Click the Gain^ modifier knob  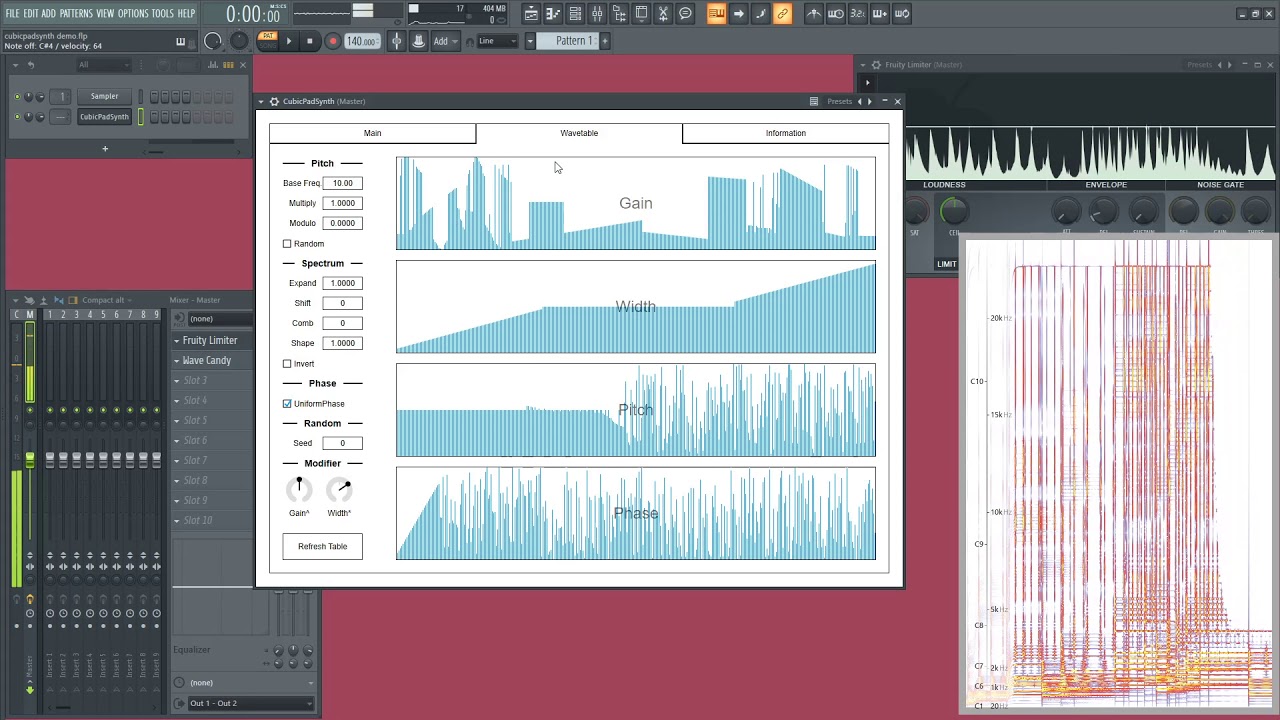pos(299,490)
